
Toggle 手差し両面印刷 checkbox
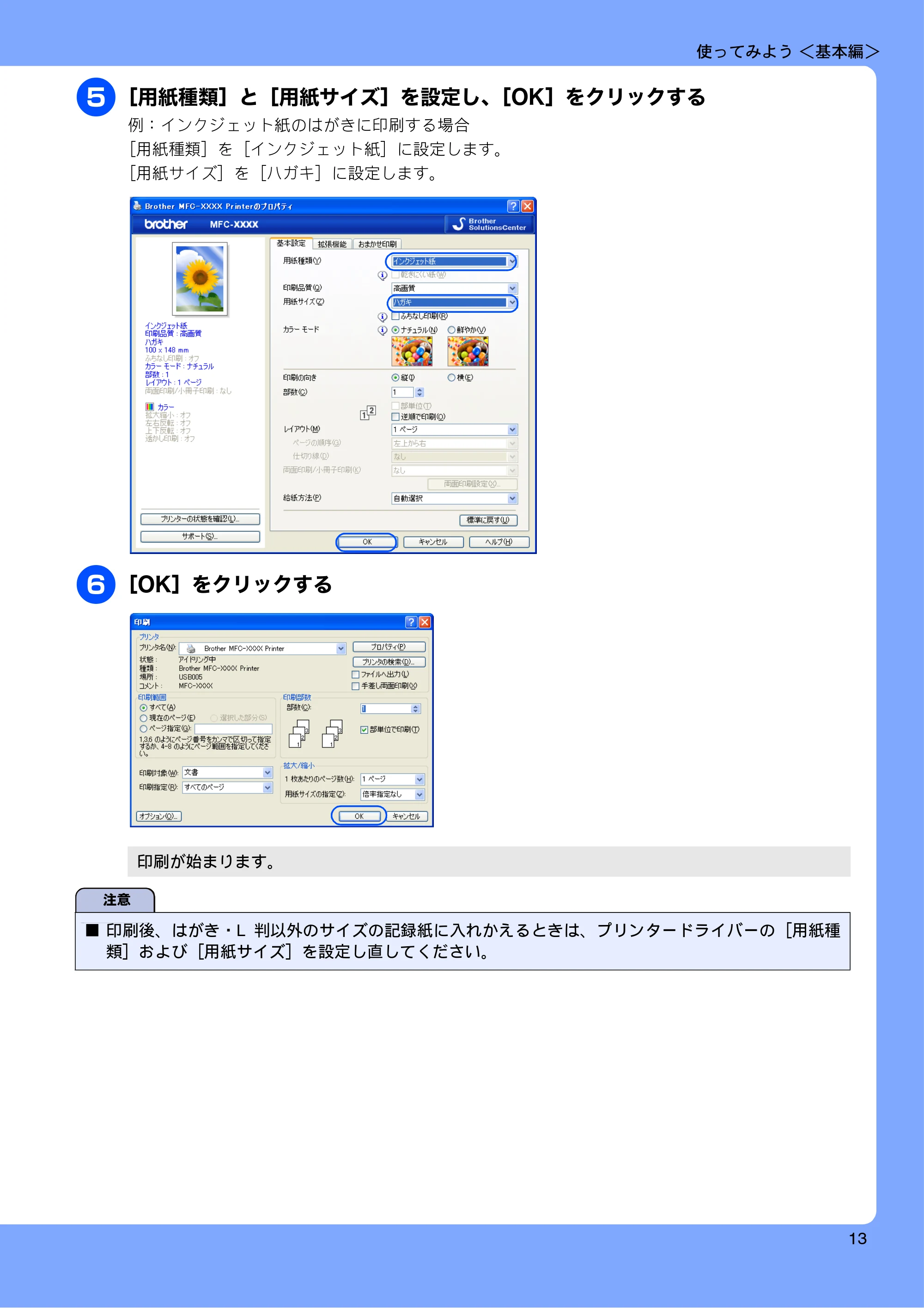click(x=355, y=687)
